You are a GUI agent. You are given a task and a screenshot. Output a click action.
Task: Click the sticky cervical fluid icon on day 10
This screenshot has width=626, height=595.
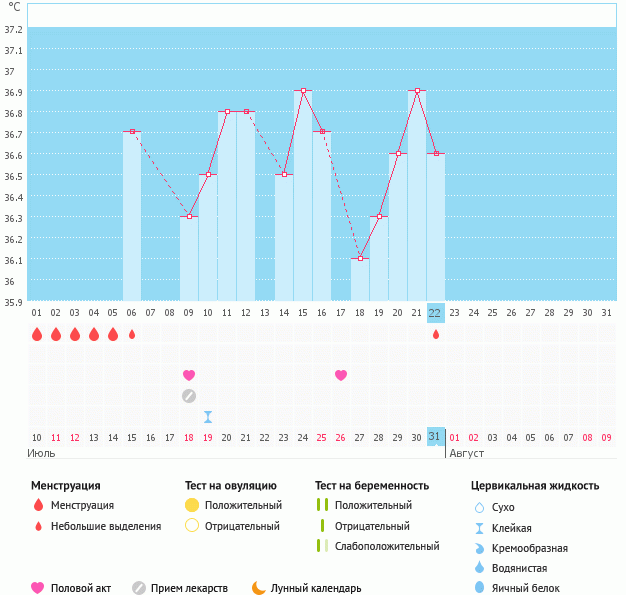208,417
